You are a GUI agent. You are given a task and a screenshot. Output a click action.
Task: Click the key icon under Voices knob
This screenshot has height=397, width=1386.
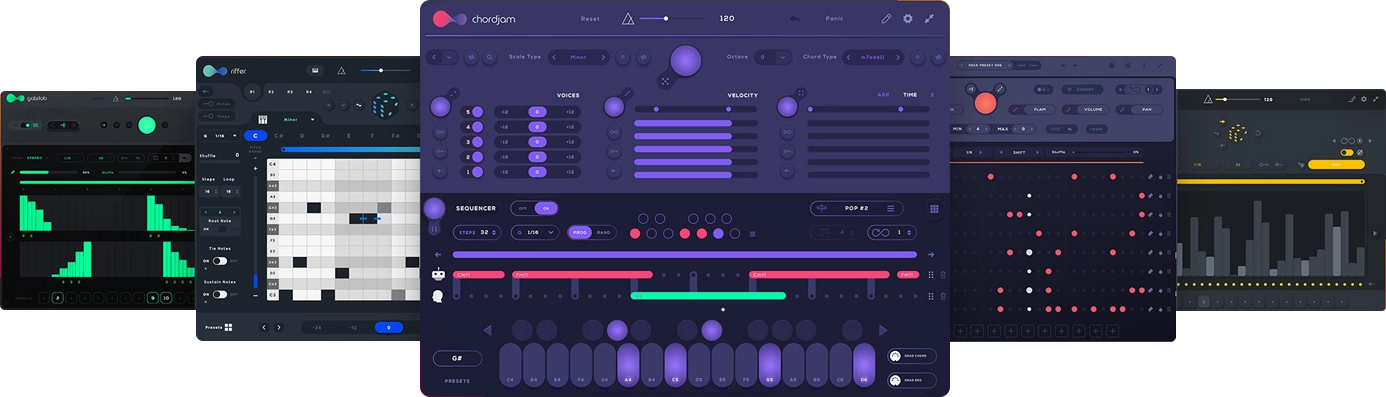pyautogui.click(x=440, y=152)
